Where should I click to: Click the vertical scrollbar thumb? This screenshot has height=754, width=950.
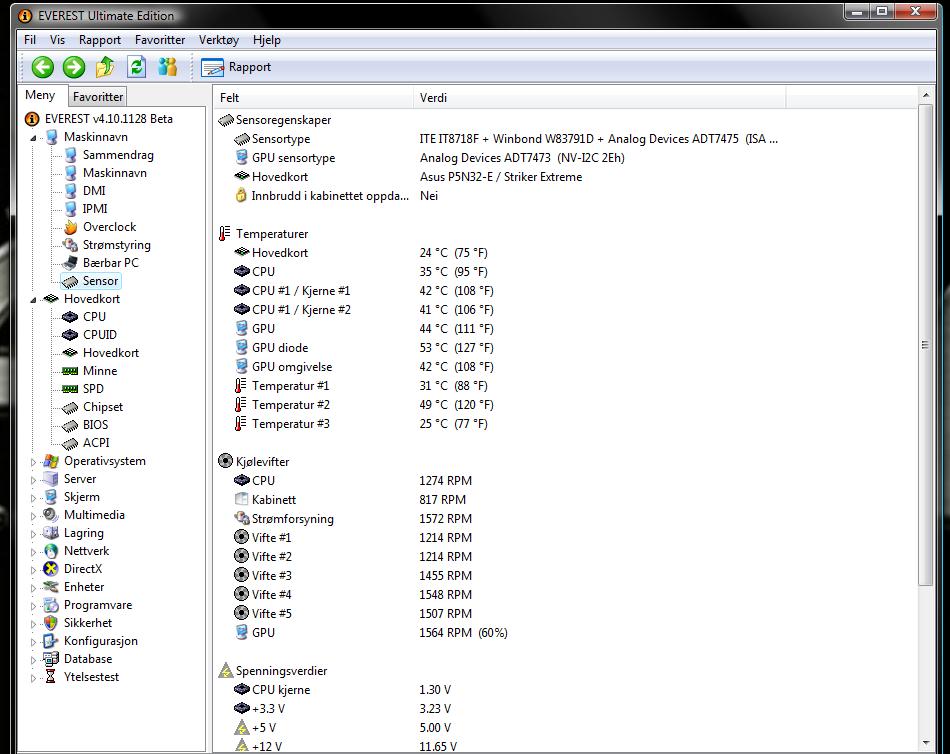[925, 345]
